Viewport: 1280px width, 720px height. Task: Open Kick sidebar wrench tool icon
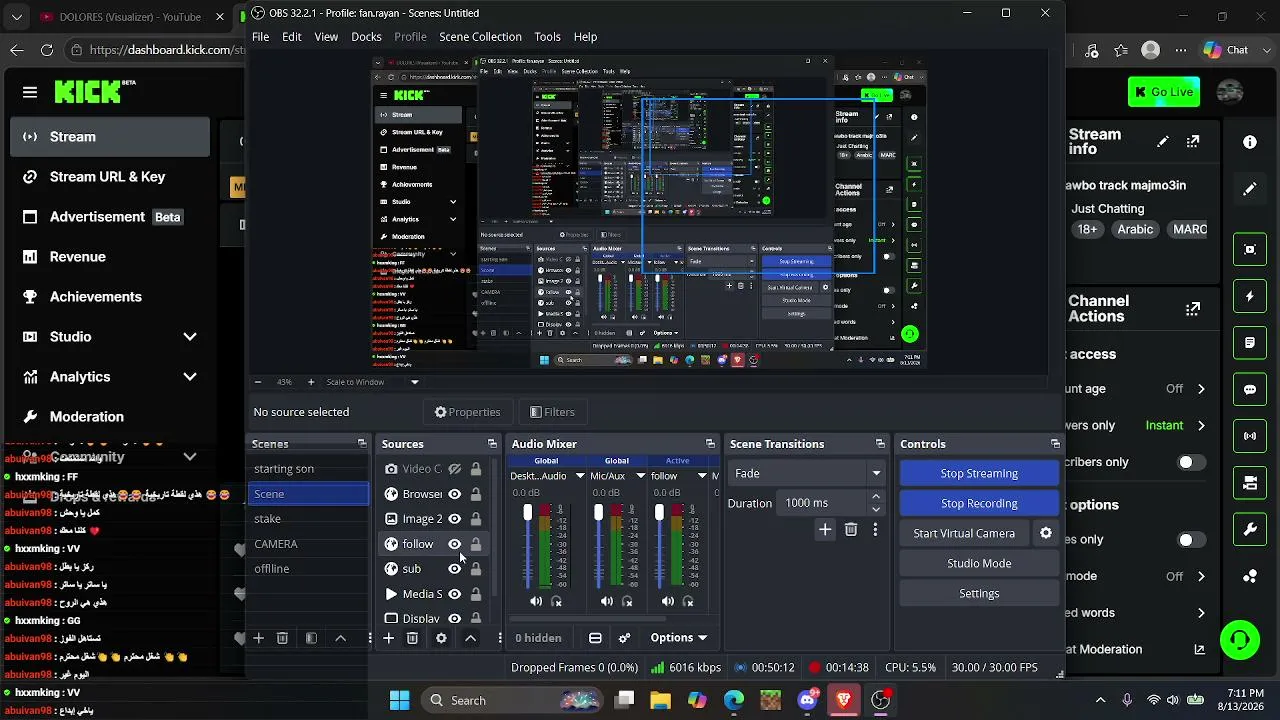click(x=1250, y=529)
